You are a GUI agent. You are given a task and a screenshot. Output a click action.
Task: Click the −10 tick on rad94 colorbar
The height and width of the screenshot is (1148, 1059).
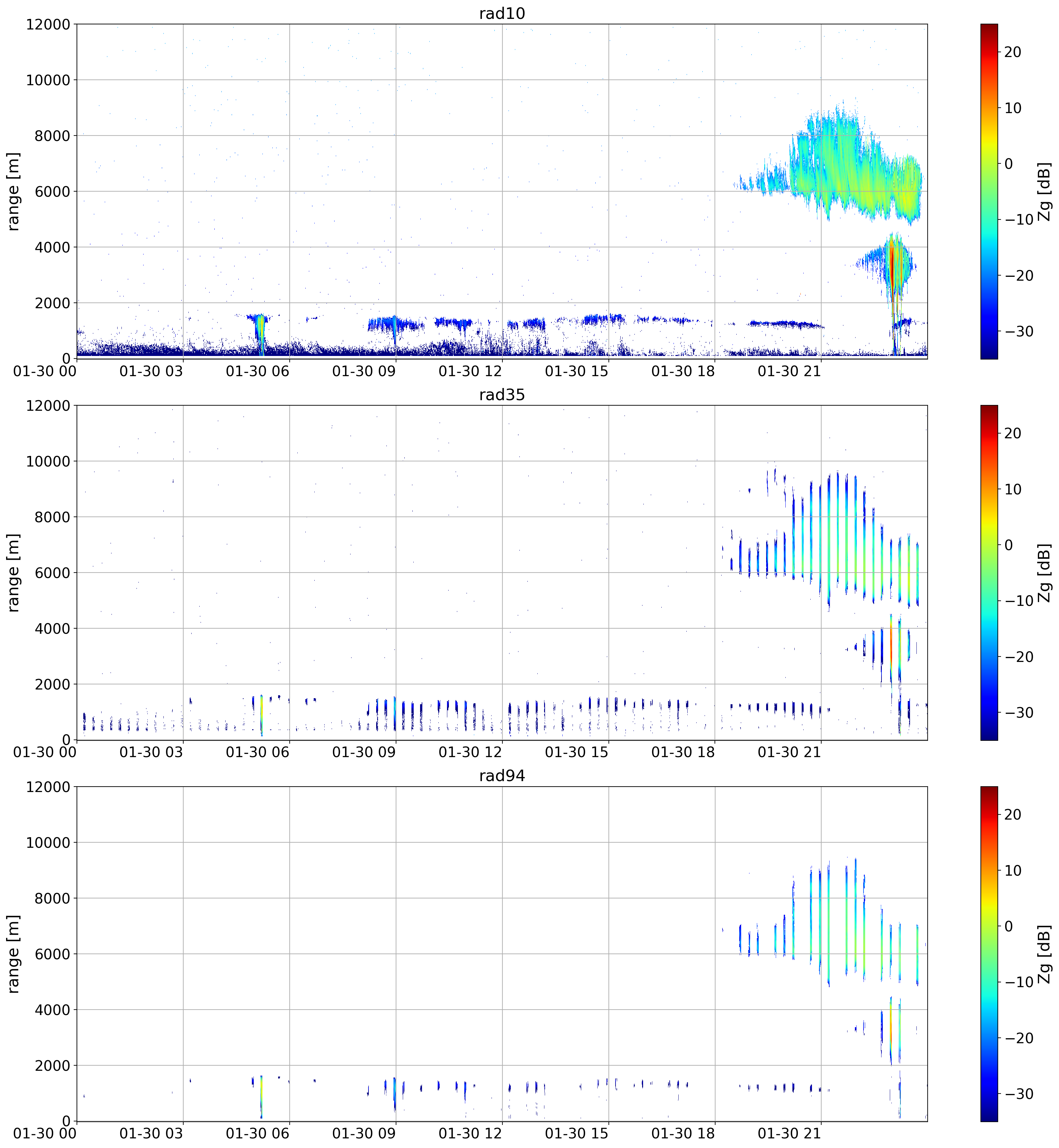(1019, 982)
